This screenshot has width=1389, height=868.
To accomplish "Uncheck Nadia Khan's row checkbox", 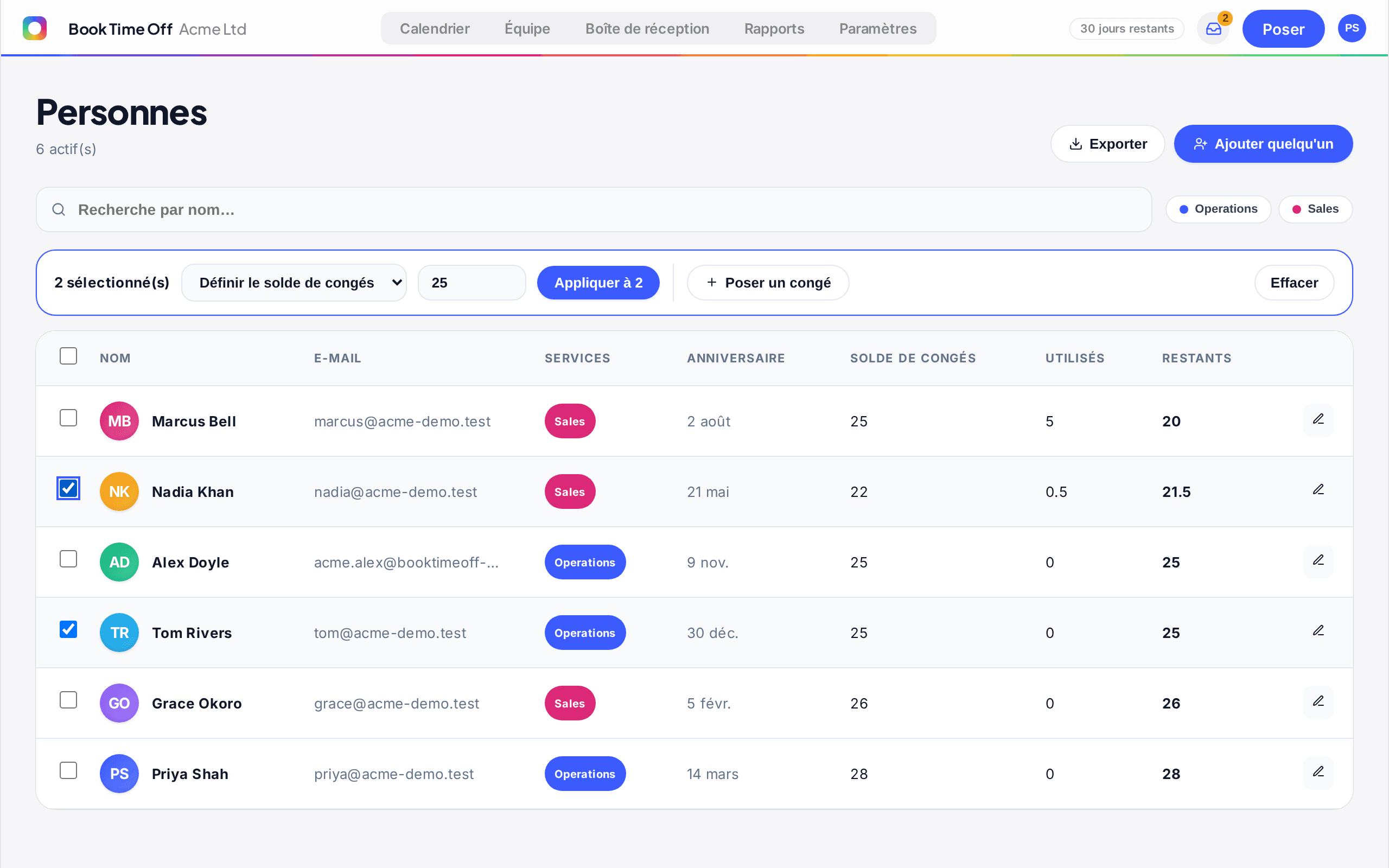I will [68, 489].
